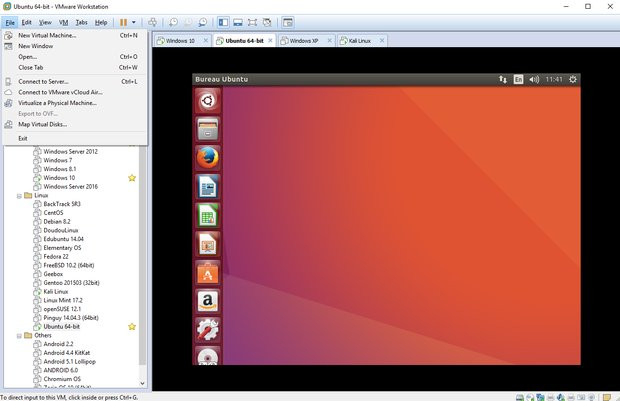This screenshot has width=620, height=401.
Task: Open the Ubuntu system gear menu
Action: (573, 79)
